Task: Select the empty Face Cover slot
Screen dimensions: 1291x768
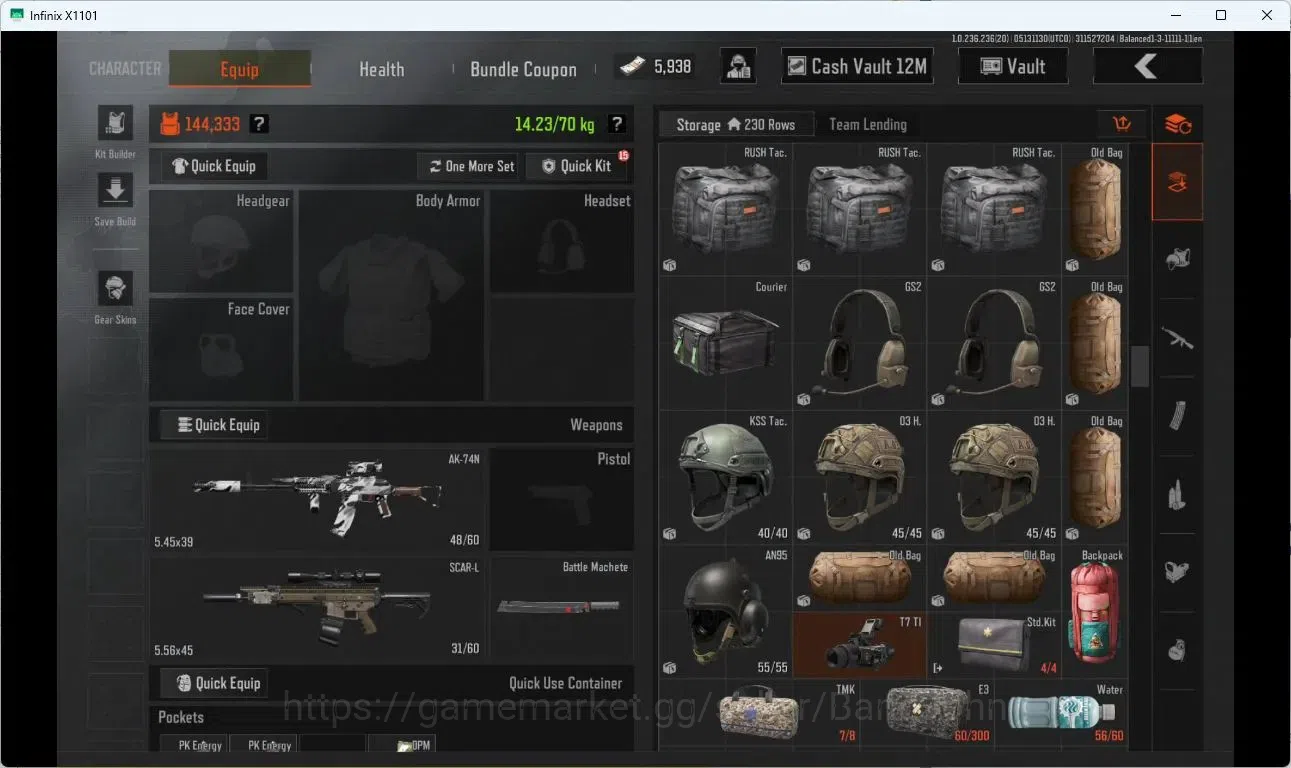Action: pos(221,349)
